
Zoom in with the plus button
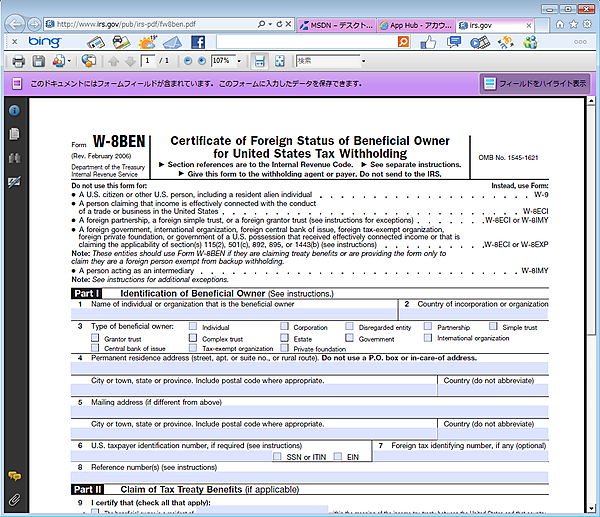(202, 61)
